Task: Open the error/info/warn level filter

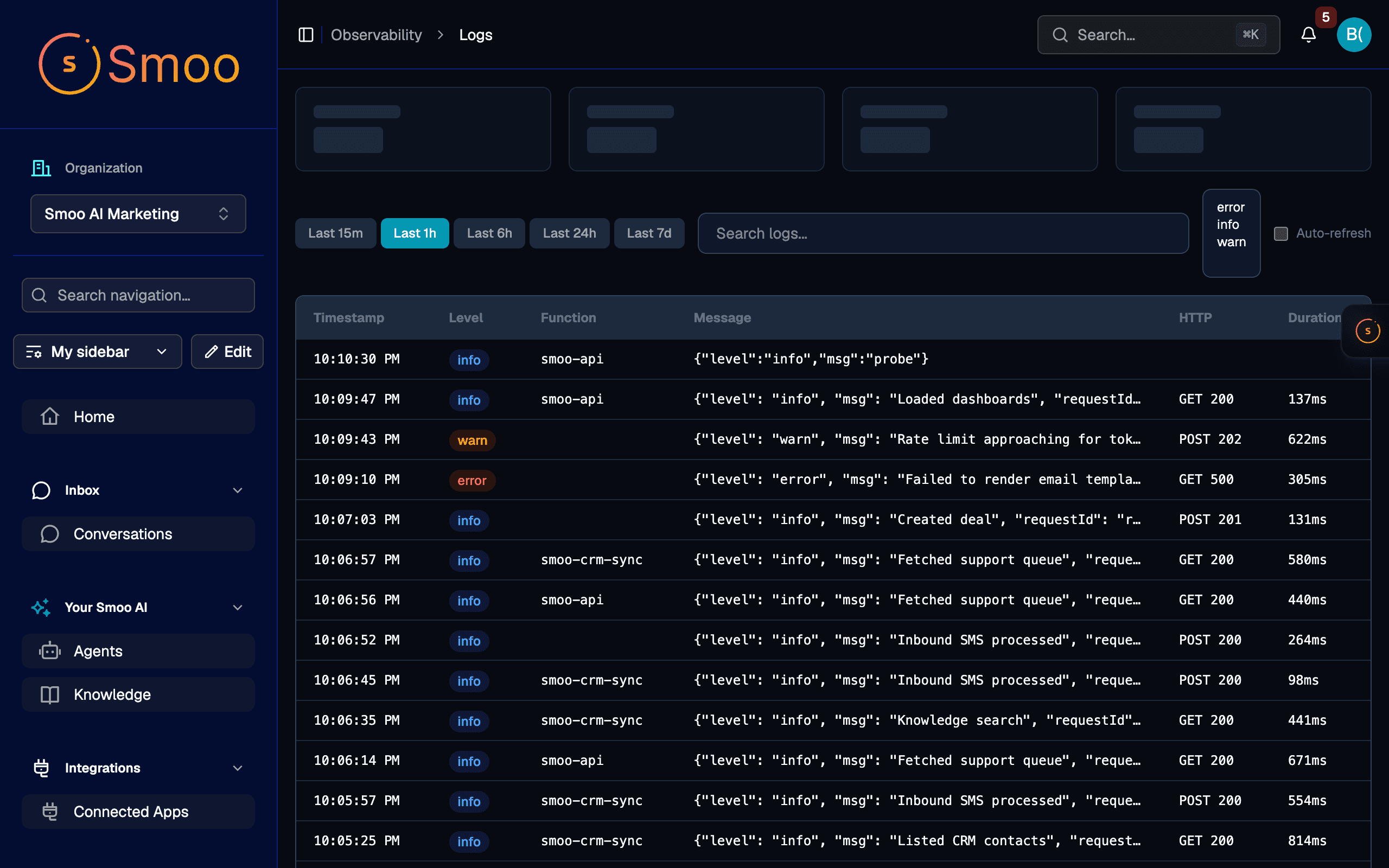Action: click(1231, 233)
